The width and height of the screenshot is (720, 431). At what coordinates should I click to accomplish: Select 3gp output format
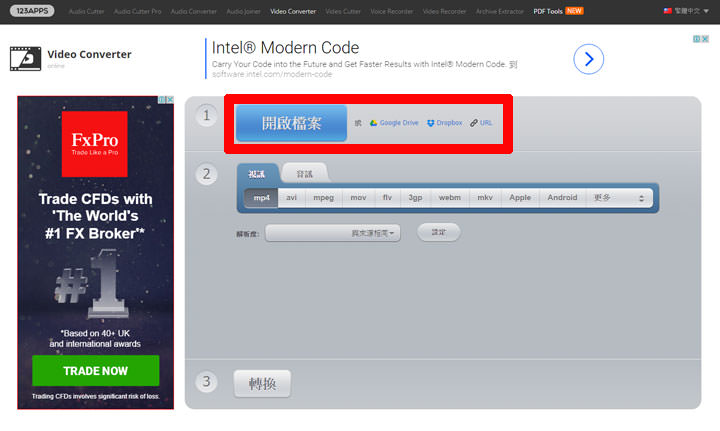point(416,198)
